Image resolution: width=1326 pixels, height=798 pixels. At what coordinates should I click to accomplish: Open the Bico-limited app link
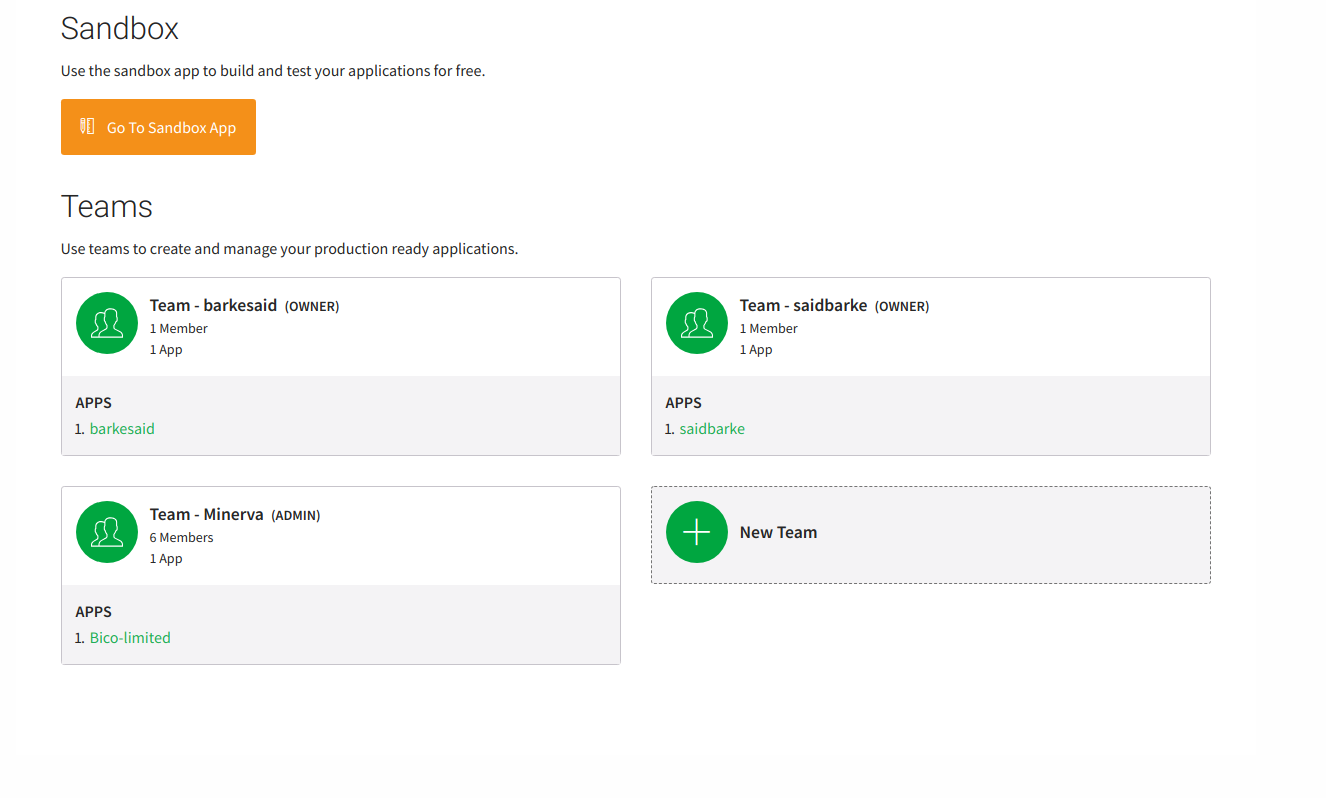pos(130,638)
